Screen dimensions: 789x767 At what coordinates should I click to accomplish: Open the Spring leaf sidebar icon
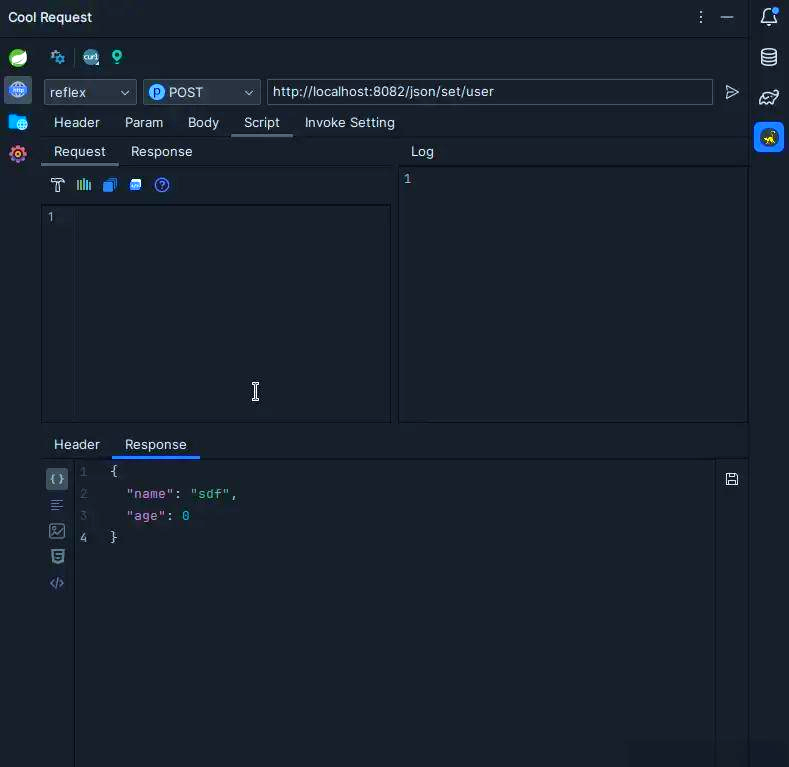point(18,58)
